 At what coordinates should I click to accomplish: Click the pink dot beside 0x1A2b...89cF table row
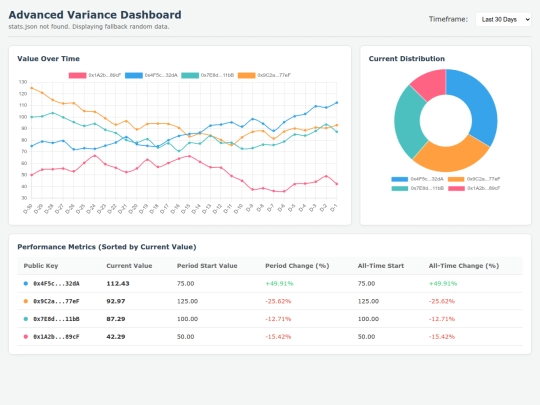25,336
